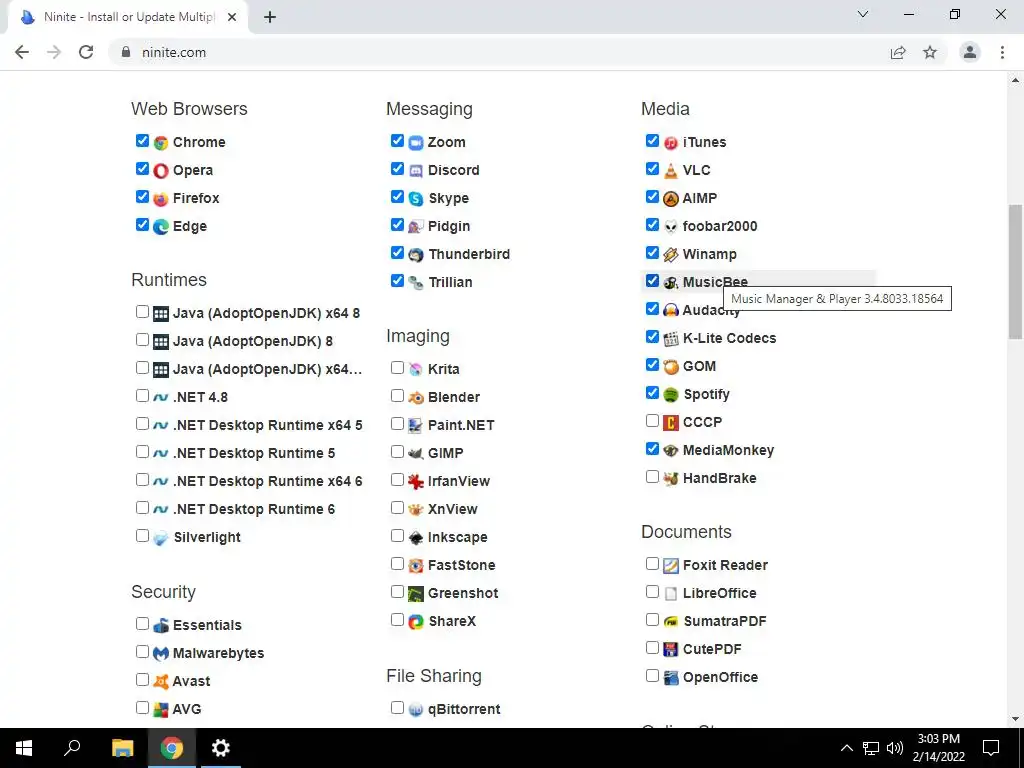
Task: Click the Blender app icon
Action: [x=416, y=397]
